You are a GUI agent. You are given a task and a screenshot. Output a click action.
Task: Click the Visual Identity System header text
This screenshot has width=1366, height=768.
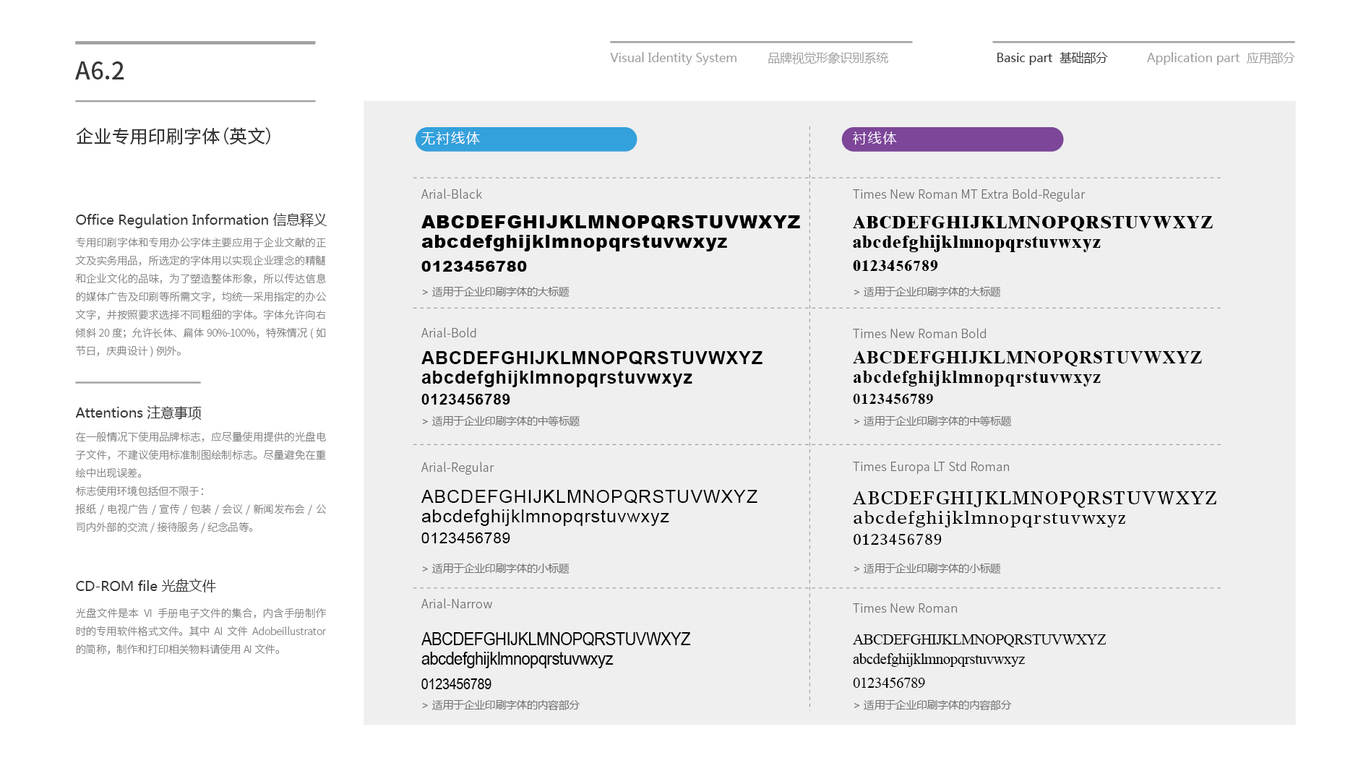pos(674,58)
